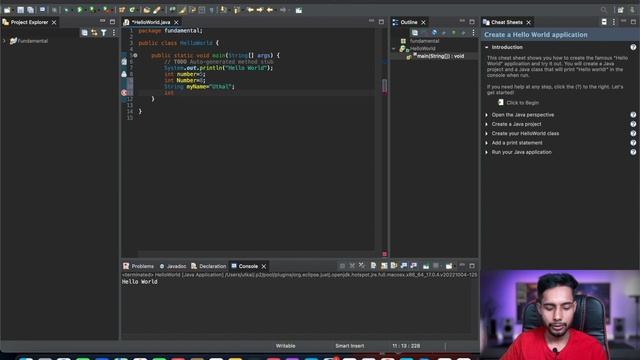
Task: Click the Open Type folder icon
Action: (147, 10)
